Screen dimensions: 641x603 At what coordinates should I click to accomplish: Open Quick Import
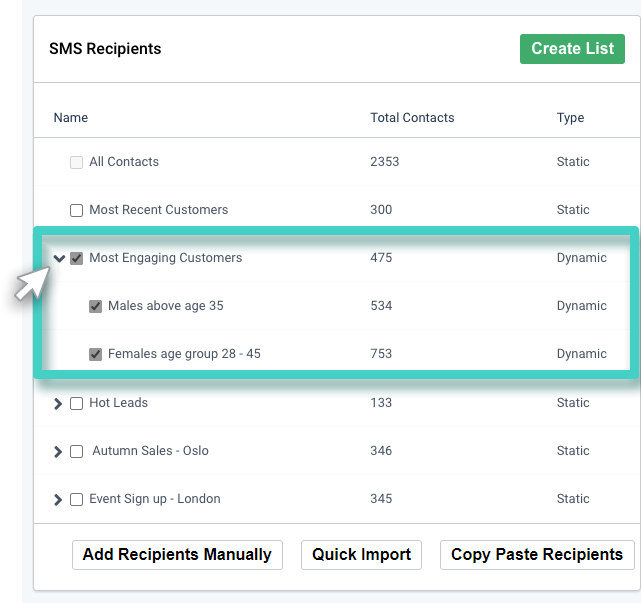click(x=361, y=555)
